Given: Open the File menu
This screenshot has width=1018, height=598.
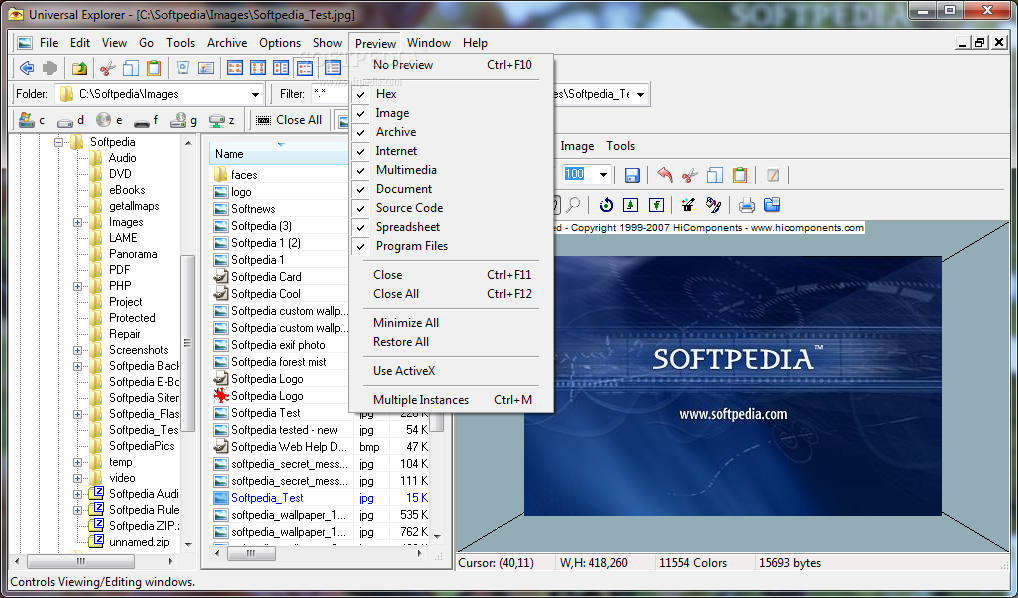Looking at the screenshot, I should (x=49, y=43).
